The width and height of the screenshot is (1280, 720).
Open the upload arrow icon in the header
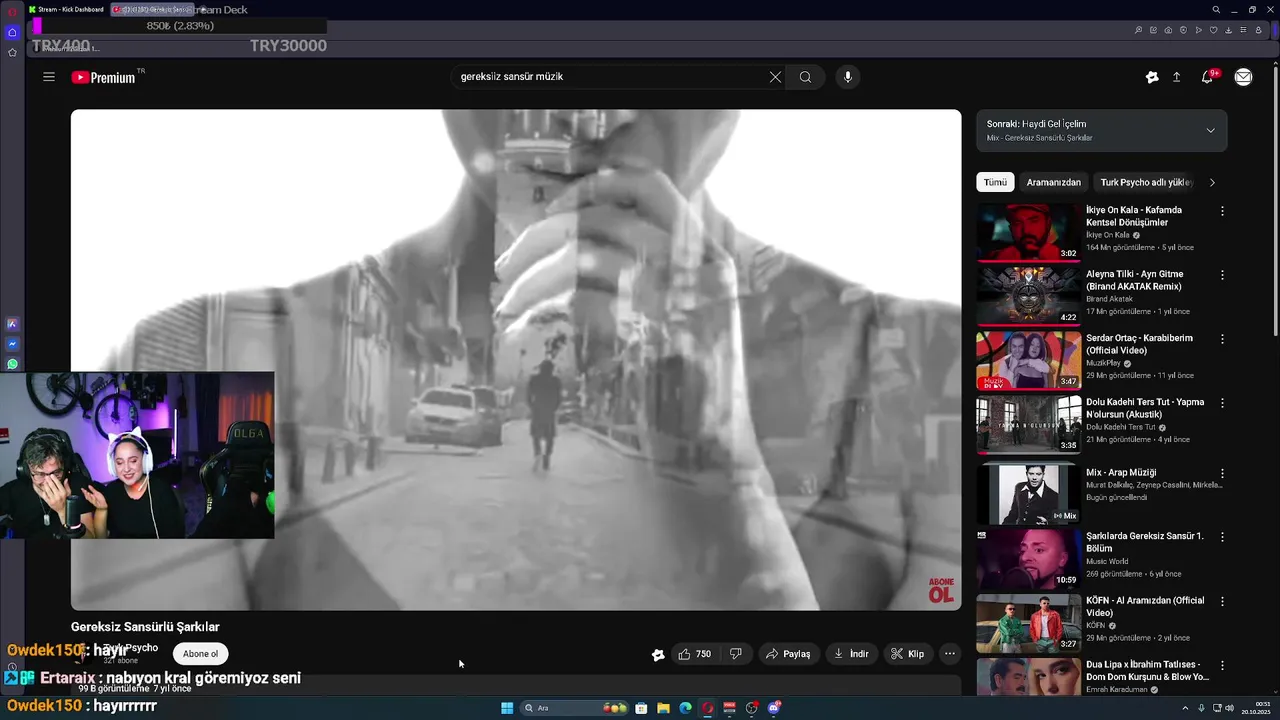pos(1177,77)
